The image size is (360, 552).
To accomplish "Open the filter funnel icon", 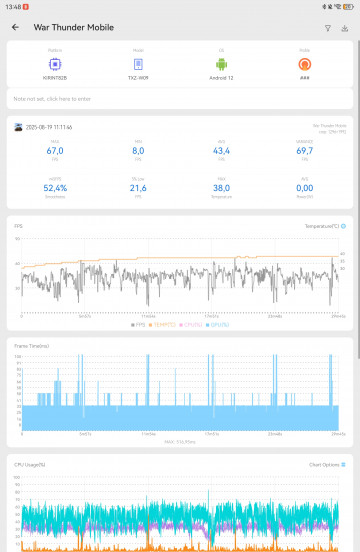I will click(328, 28).
